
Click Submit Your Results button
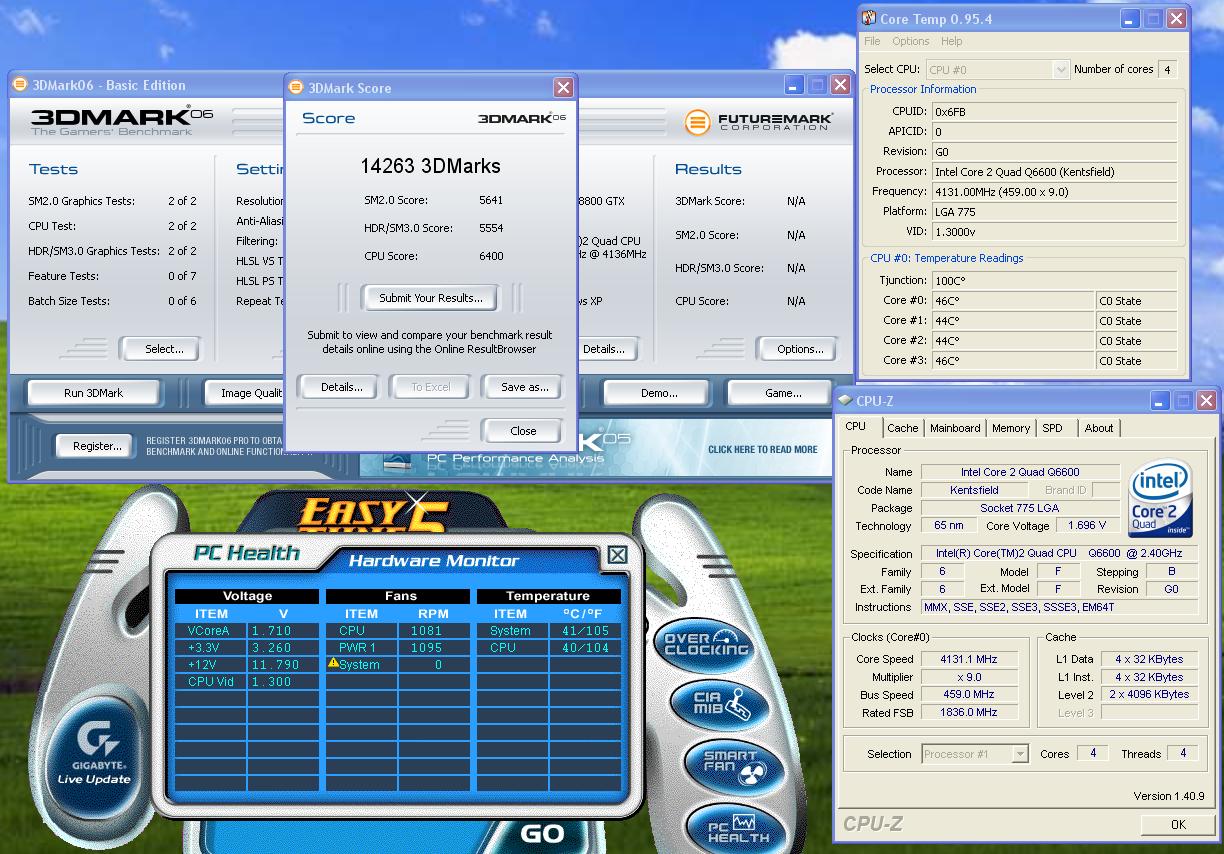(x=431, y=297)
